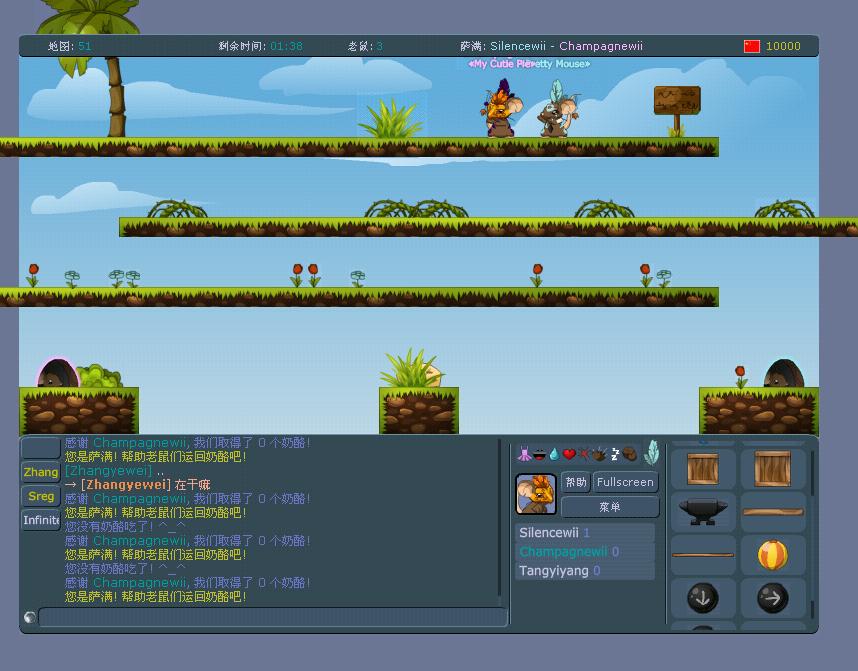Click the item panel scrollbar

(812, 534)
